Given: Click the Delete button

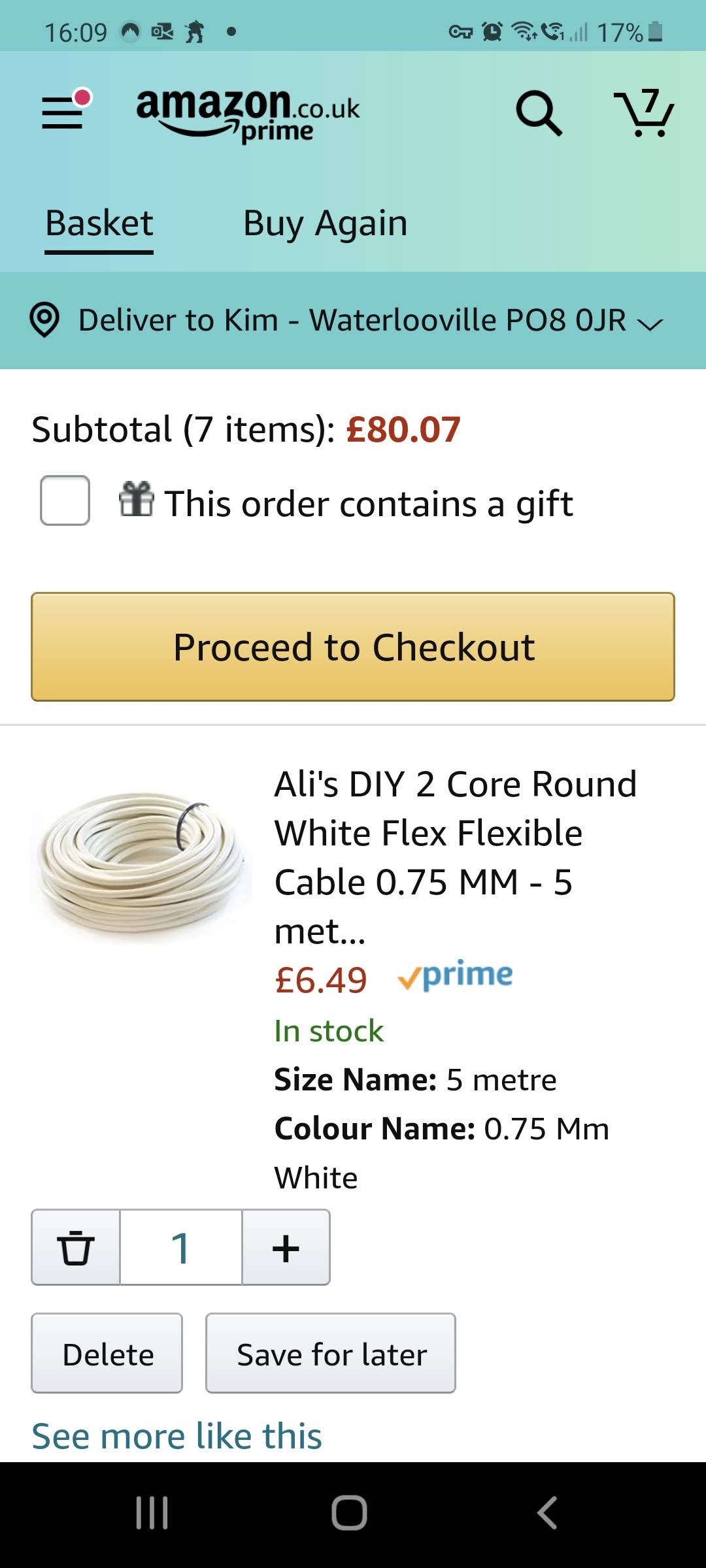Looking at the screenshot, I should (x=107, y=1353).
